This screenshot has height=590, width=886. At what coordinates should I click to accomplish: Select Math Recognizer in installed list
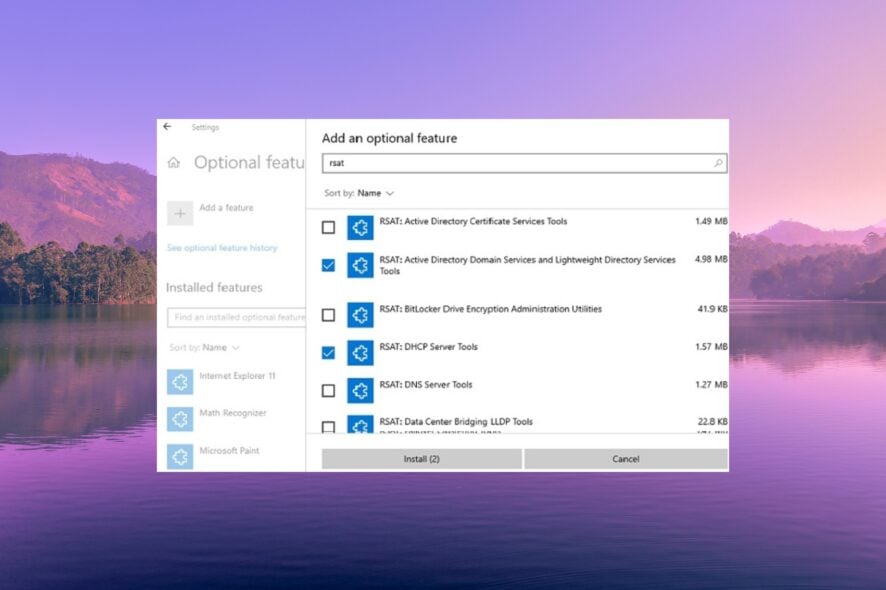pos(233,413)
